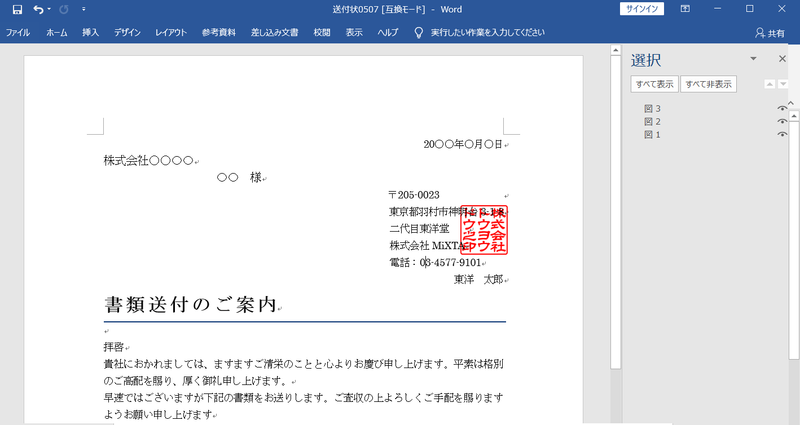Click the document scrollbar up arrow
This screenshot has width=800, height=425.
[x=616, y=50]
